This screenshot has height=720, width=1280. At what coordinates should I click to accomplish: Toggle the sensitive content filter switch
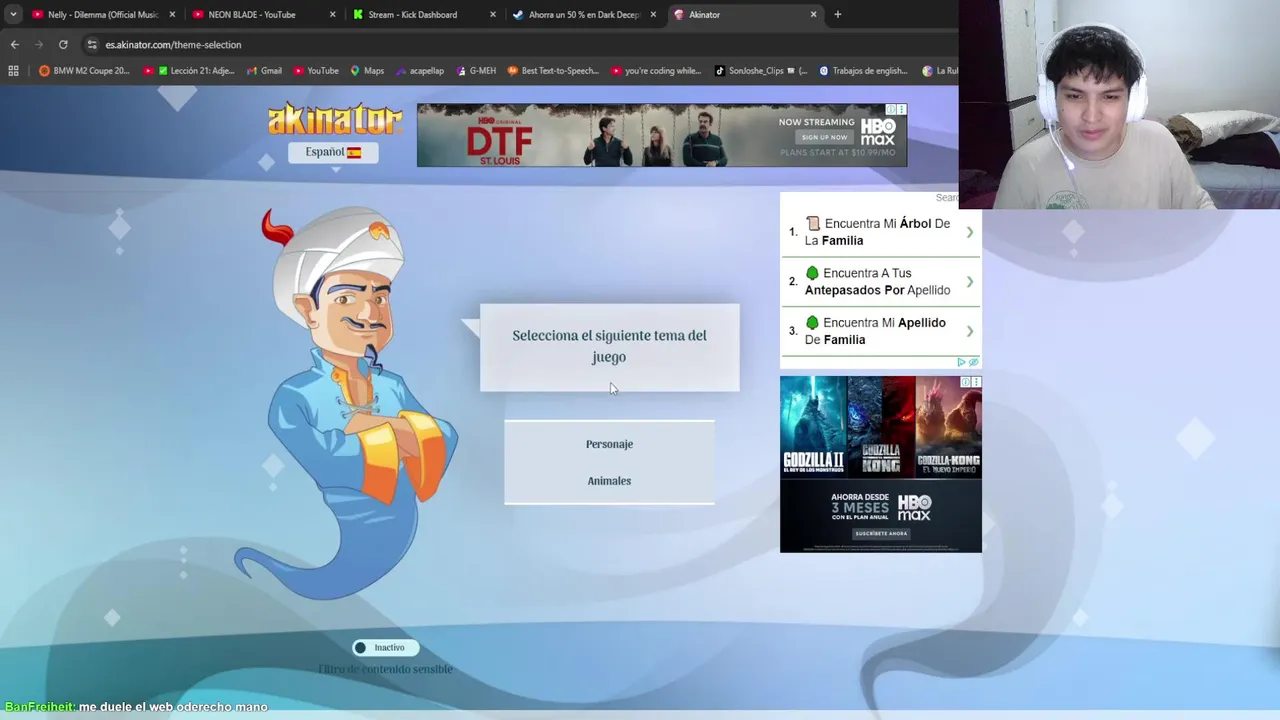point(385,647)
